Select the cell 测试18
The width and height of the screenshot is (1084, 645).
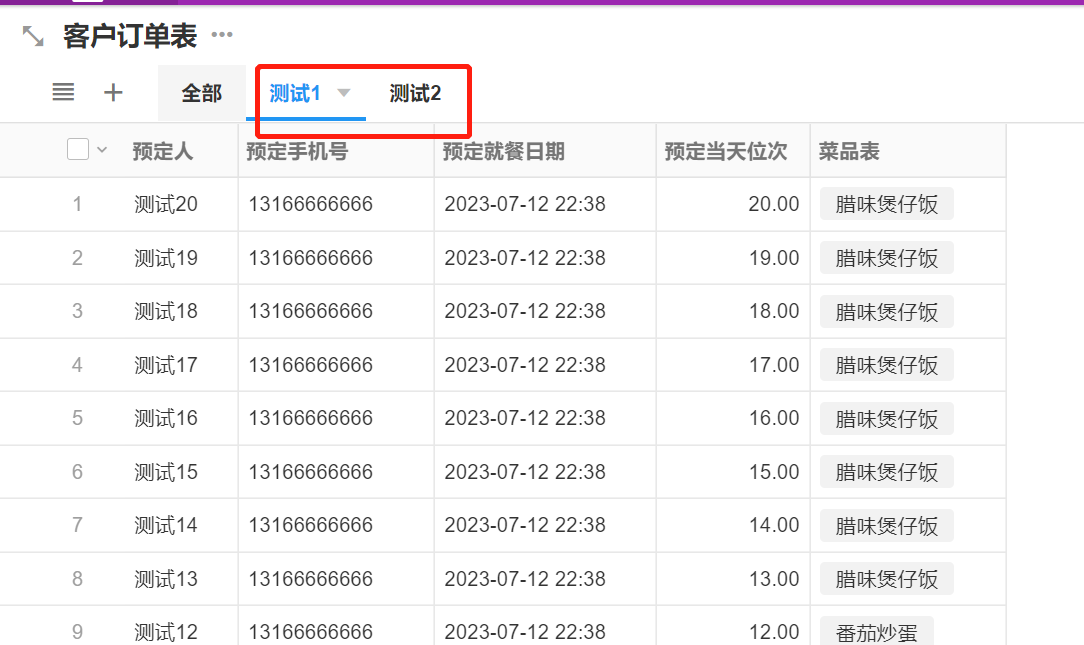[166, 311]
